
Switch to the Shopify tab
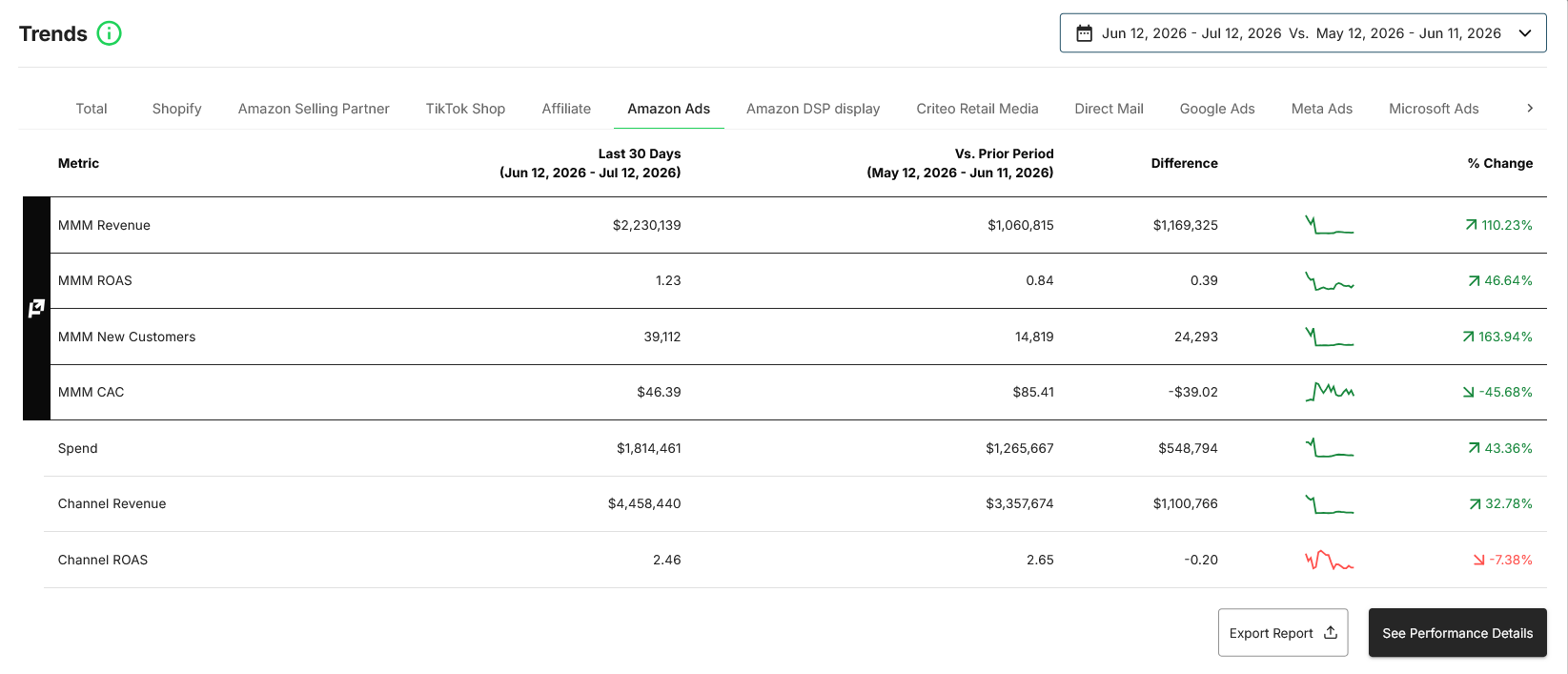176,109
